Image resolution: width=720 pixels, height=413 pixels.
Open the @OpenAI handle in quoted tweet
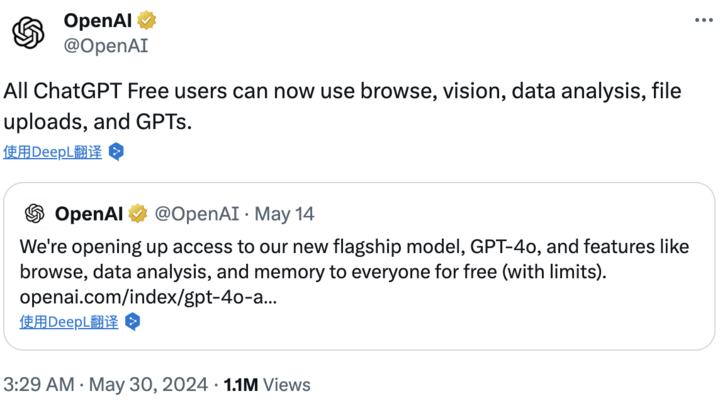(x=197, y=214)
